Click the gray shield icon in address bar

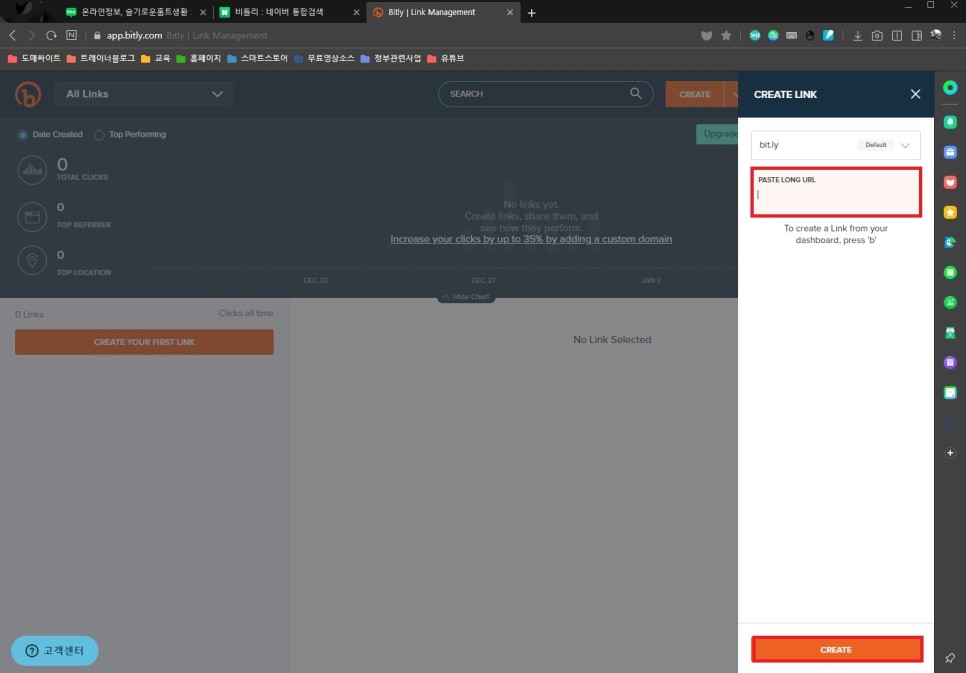(x=707, y=36)
